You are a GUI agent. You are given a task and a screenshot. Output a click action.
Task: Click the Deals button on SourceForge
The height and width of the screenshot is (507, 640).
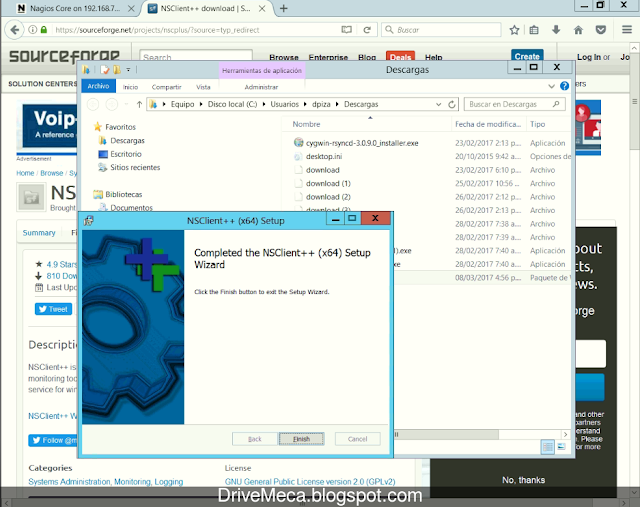(x=400, y=57)
